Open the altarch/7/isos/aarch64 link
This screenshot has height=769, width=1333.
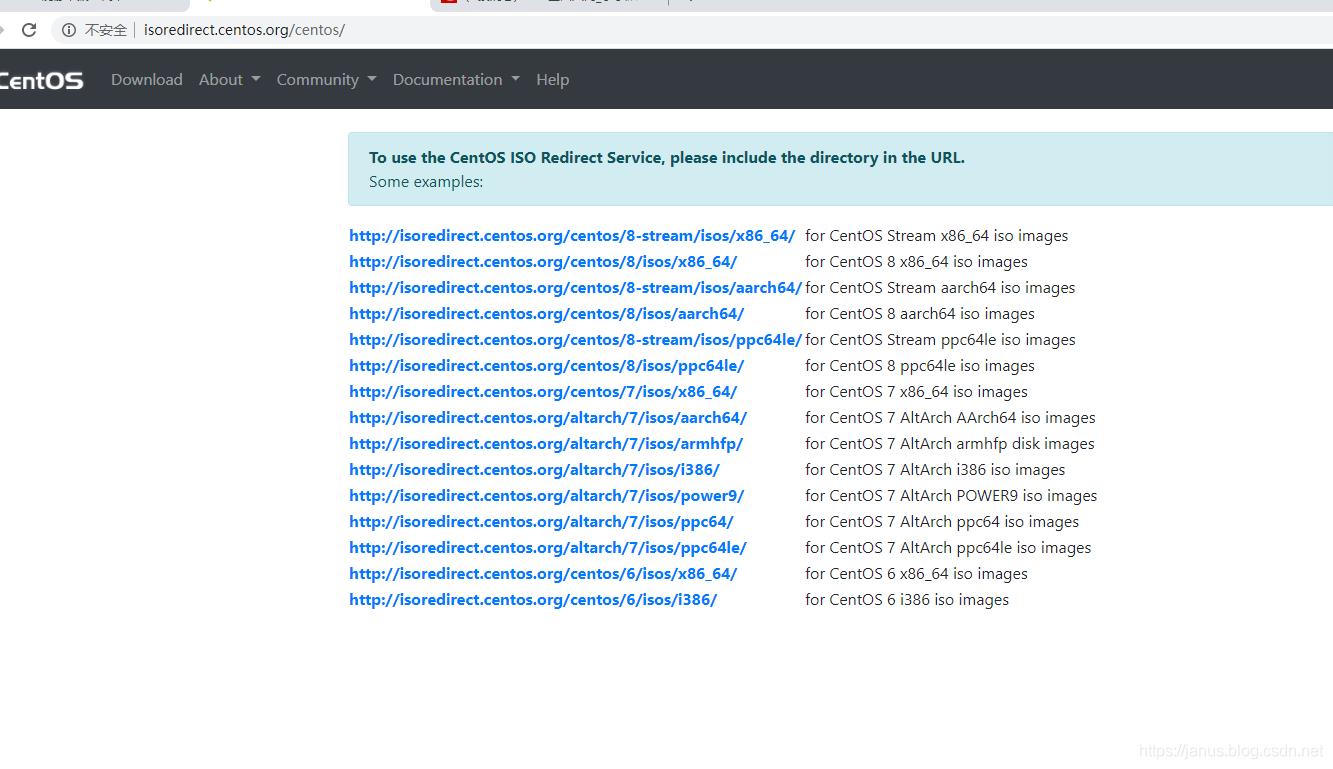[548, 418]
